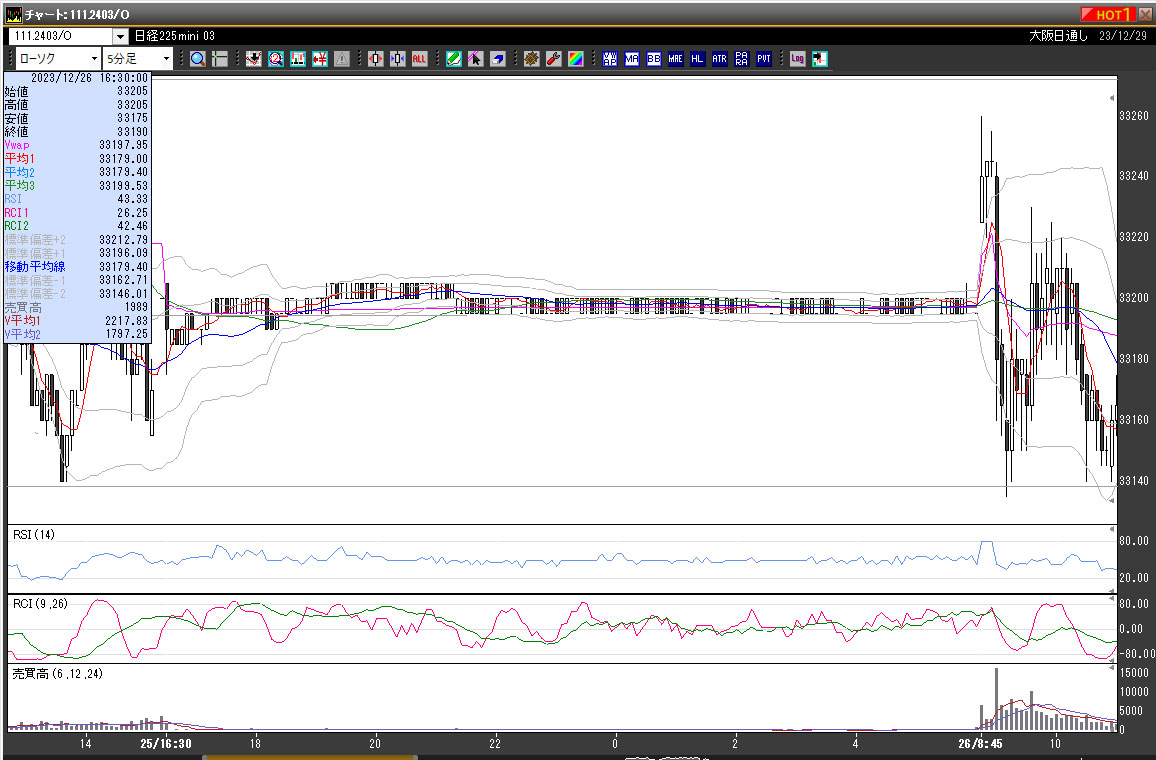
Task: Click the red yen price icon
Action: (320, 59)
